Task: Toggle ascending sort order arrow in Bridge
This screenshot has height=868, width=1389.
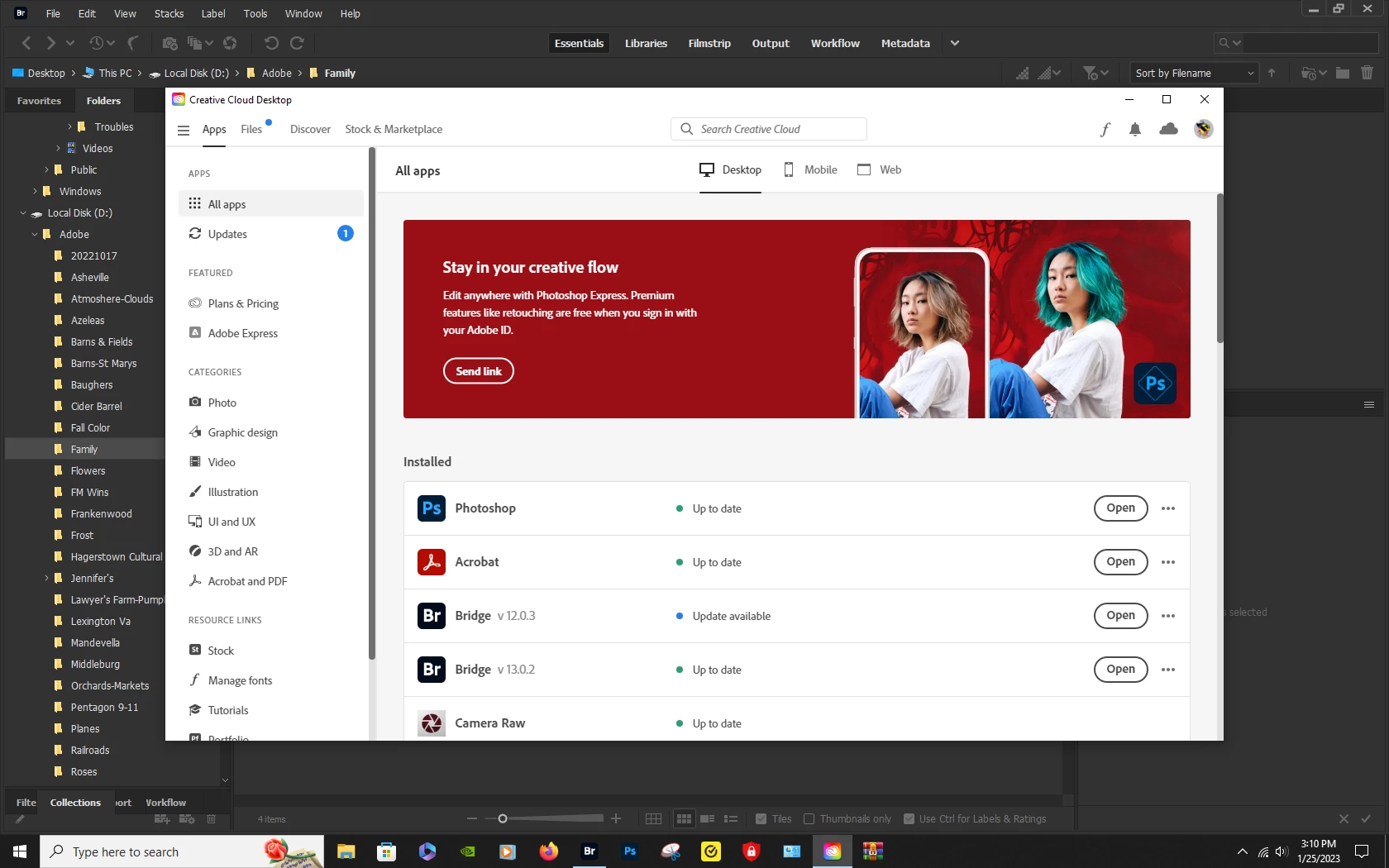Action: (x=1272, y=73)
